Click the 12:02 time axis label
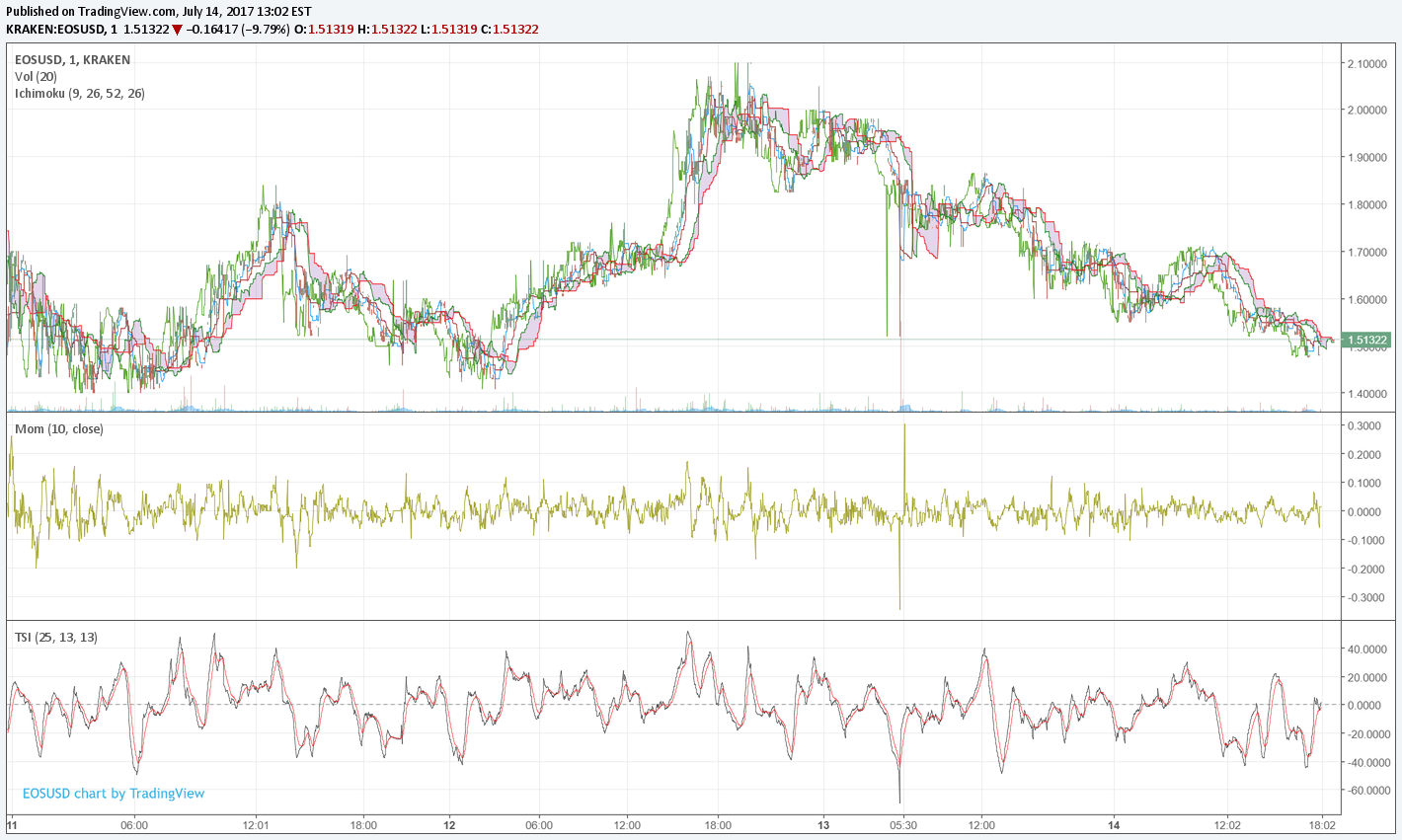This screenshot has height=840, width=1402. pyautogui.click(x=1227, y=825)
